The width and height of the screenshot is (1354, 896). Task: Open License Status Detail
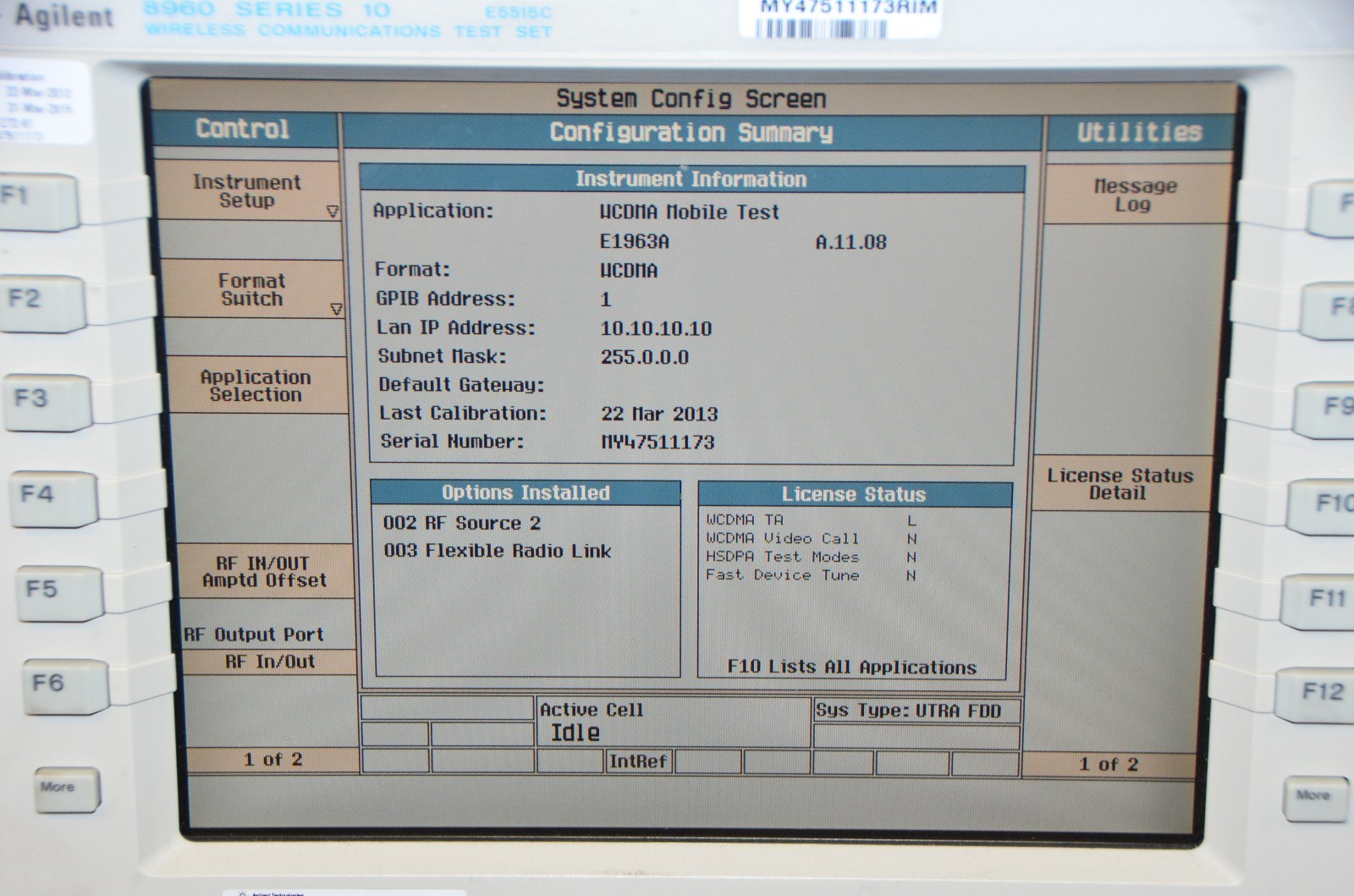tap(1119, 484)
